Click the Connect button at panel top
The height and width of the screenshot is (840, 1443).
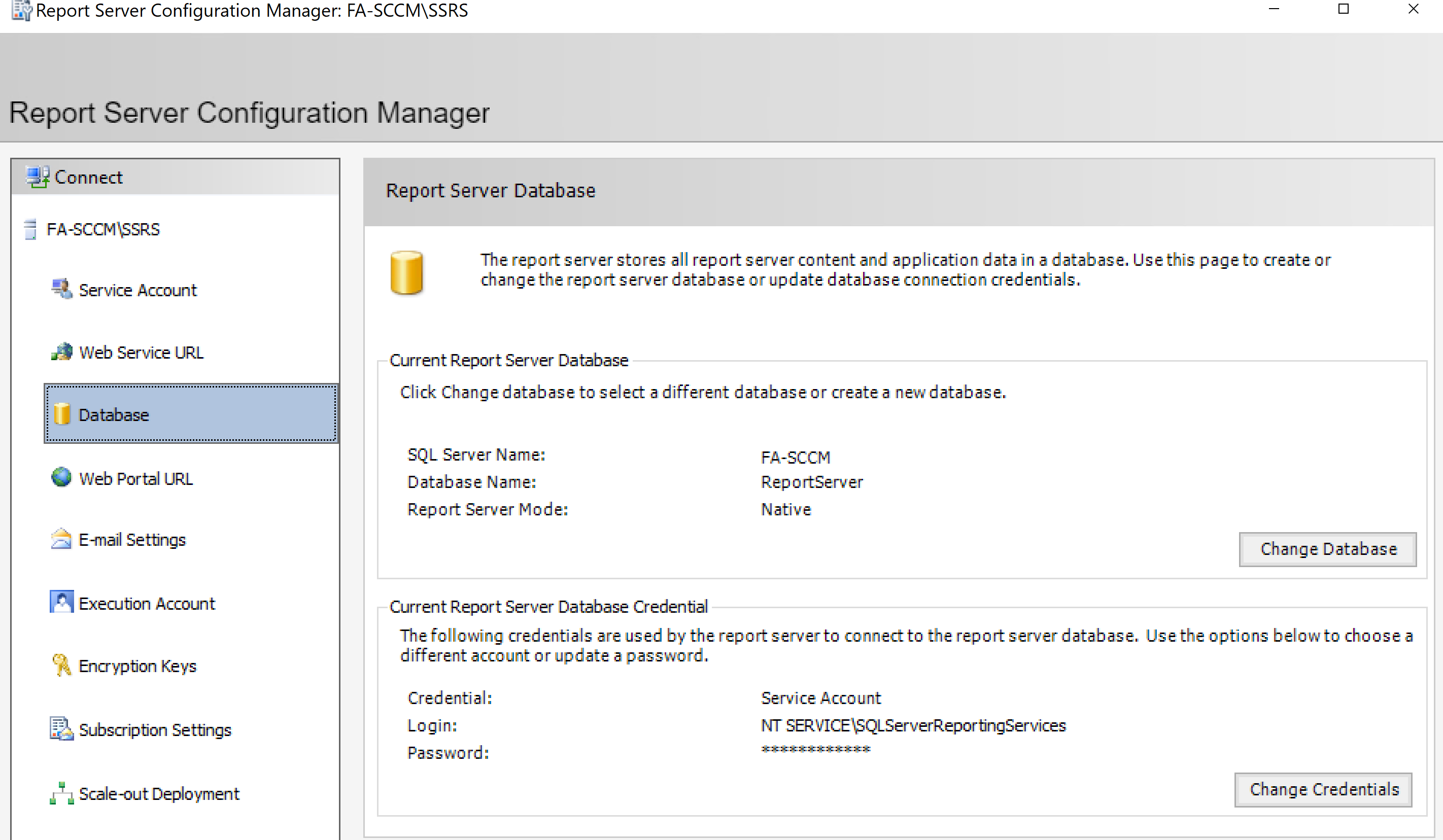coord(89,178)
